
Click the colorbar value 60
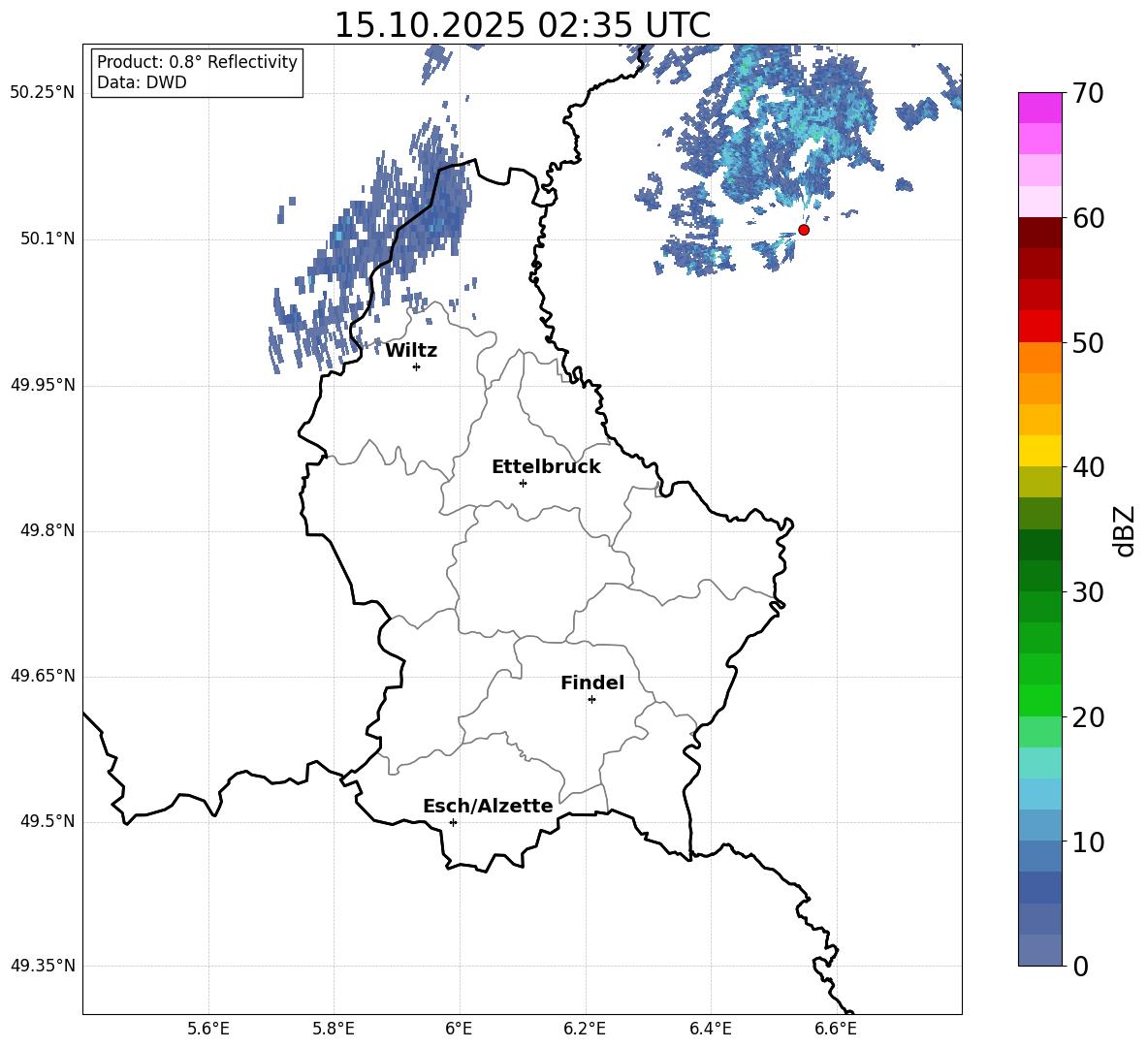1088,218
